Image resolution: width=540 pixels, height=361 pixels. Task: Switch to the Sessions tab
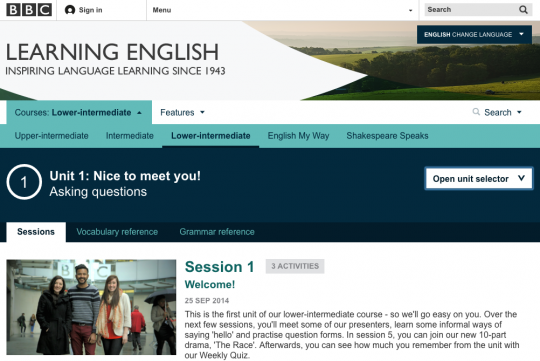[x=36, y=232]
